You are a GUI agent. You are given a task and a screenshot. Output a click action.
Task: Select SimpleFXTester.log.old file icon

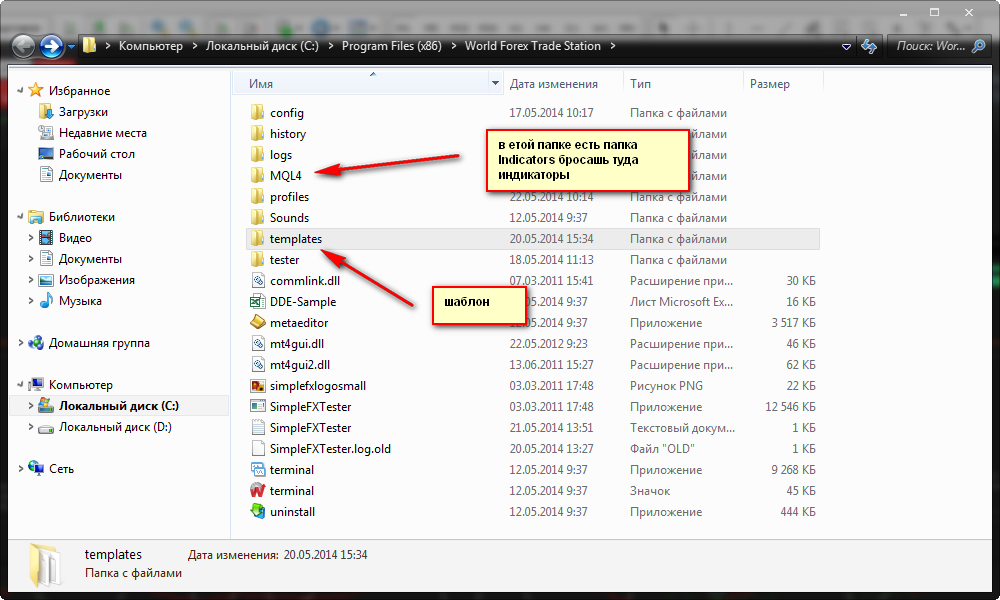[x=258, y=449]
